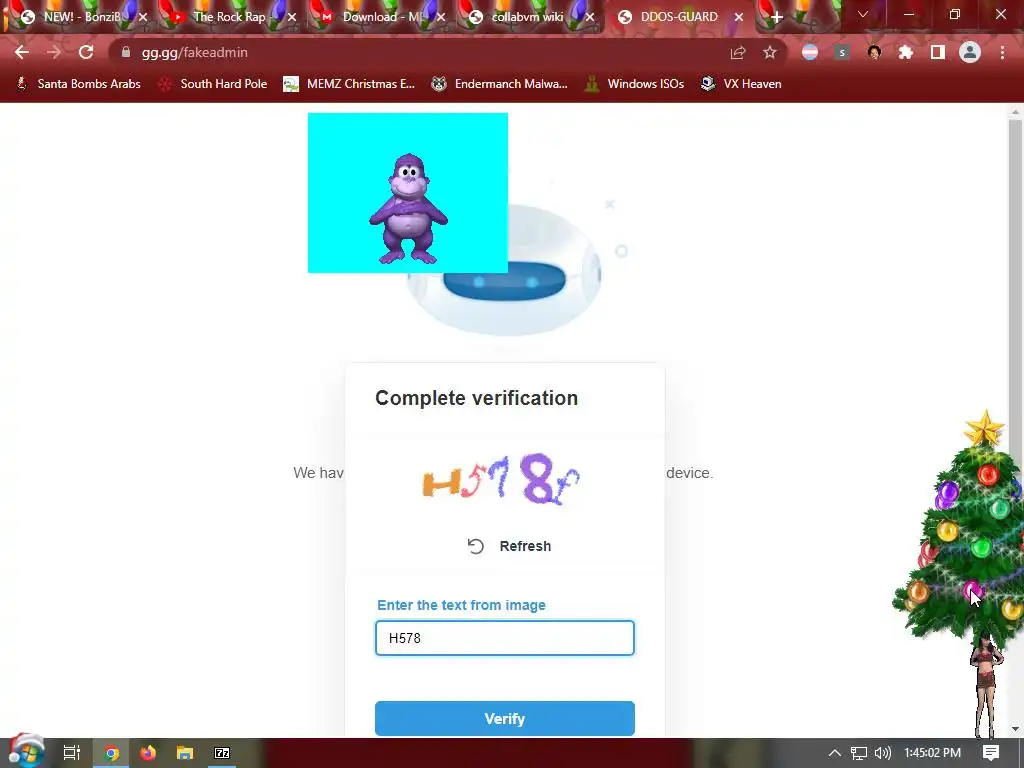Screen dimensions: 1024x768
Task: Open VX Heaven bookmark
Action: tap(741, 84)
